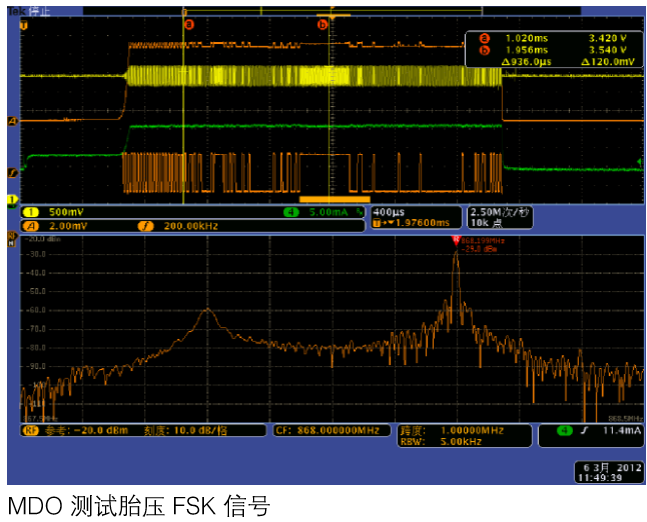Click the channel 1 ground marker on left edge
The height and width of the screenshot is (522, 647).
(x=13, y=200)
